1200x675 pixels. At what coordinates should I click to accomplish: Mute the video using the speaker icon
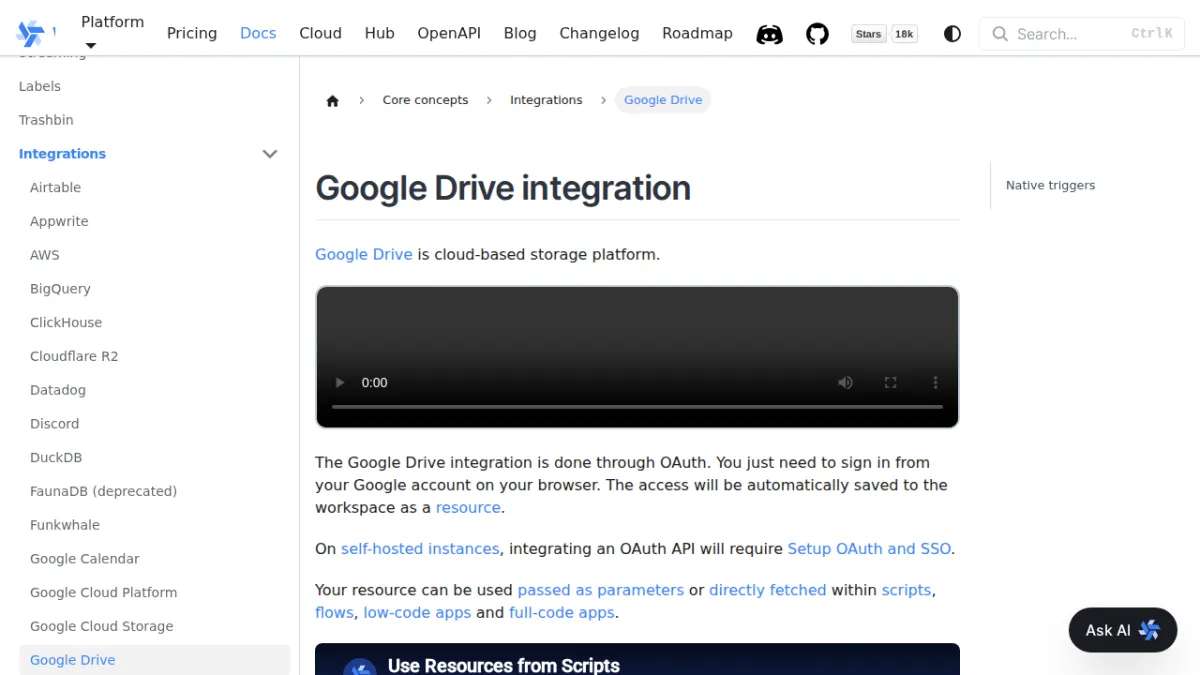coord(845,382)
